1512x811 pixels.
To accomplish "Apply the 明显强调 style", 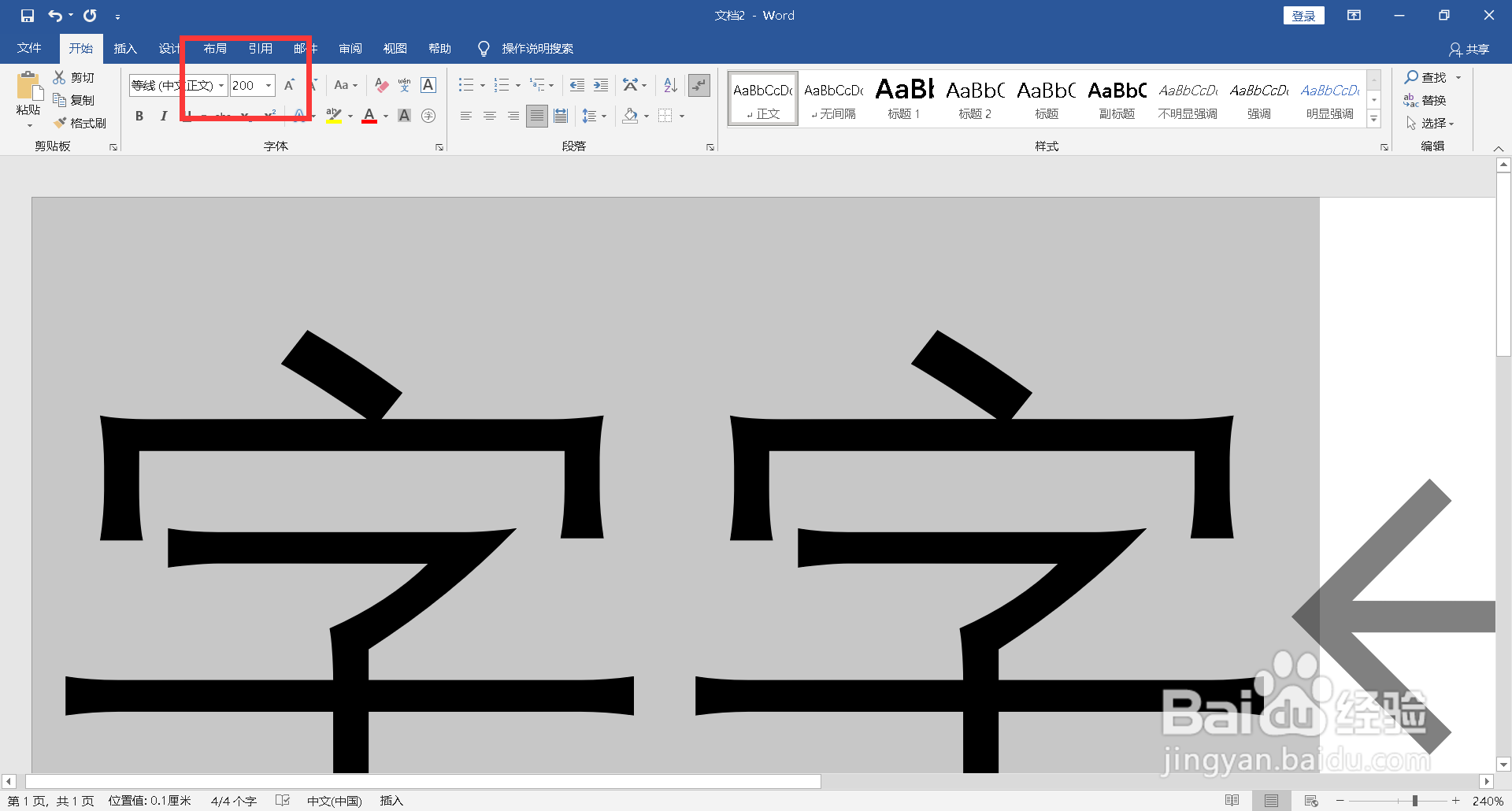I will coord(1330,98).
